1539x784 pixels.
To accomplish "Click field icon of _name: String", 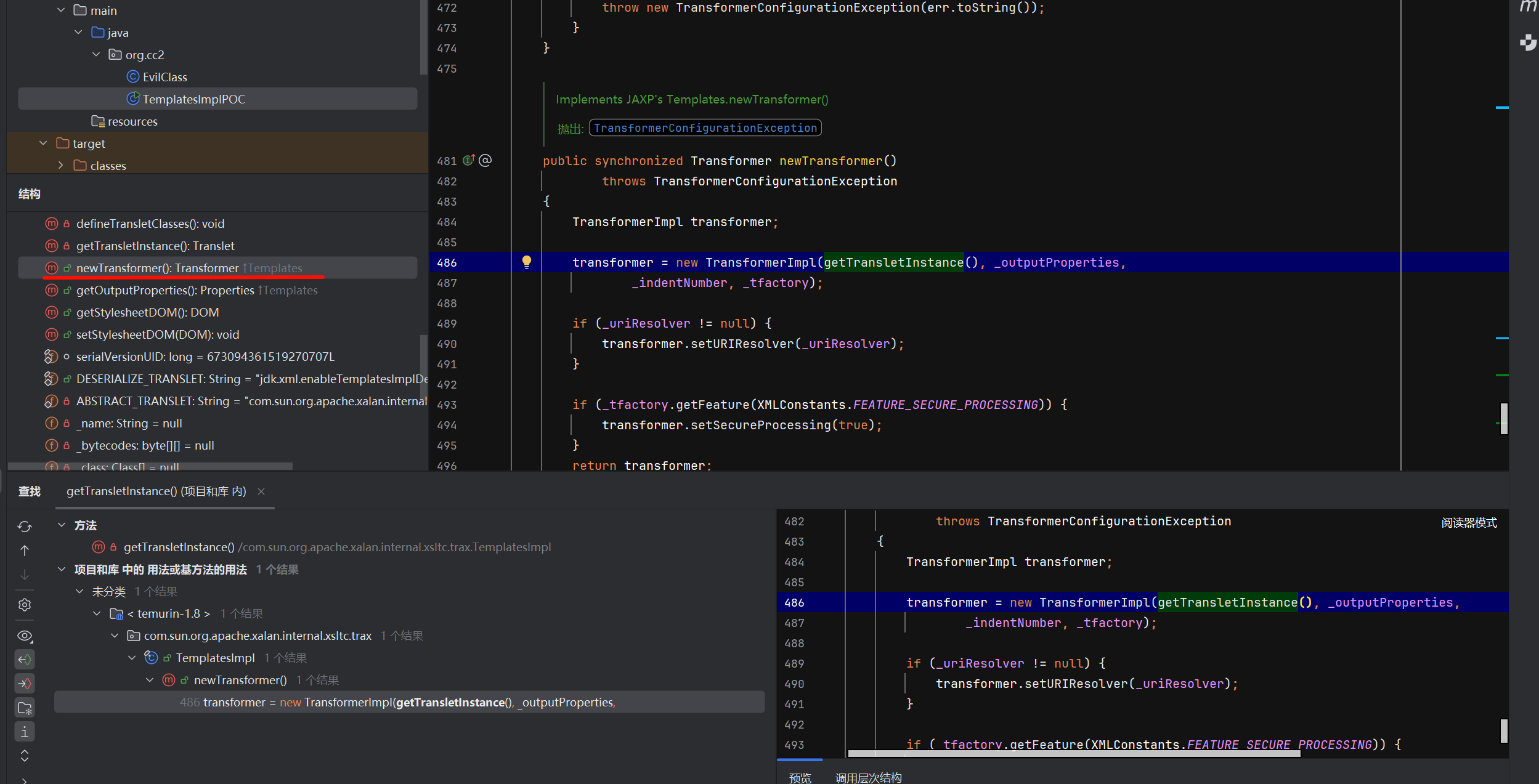I will [52, 423].
